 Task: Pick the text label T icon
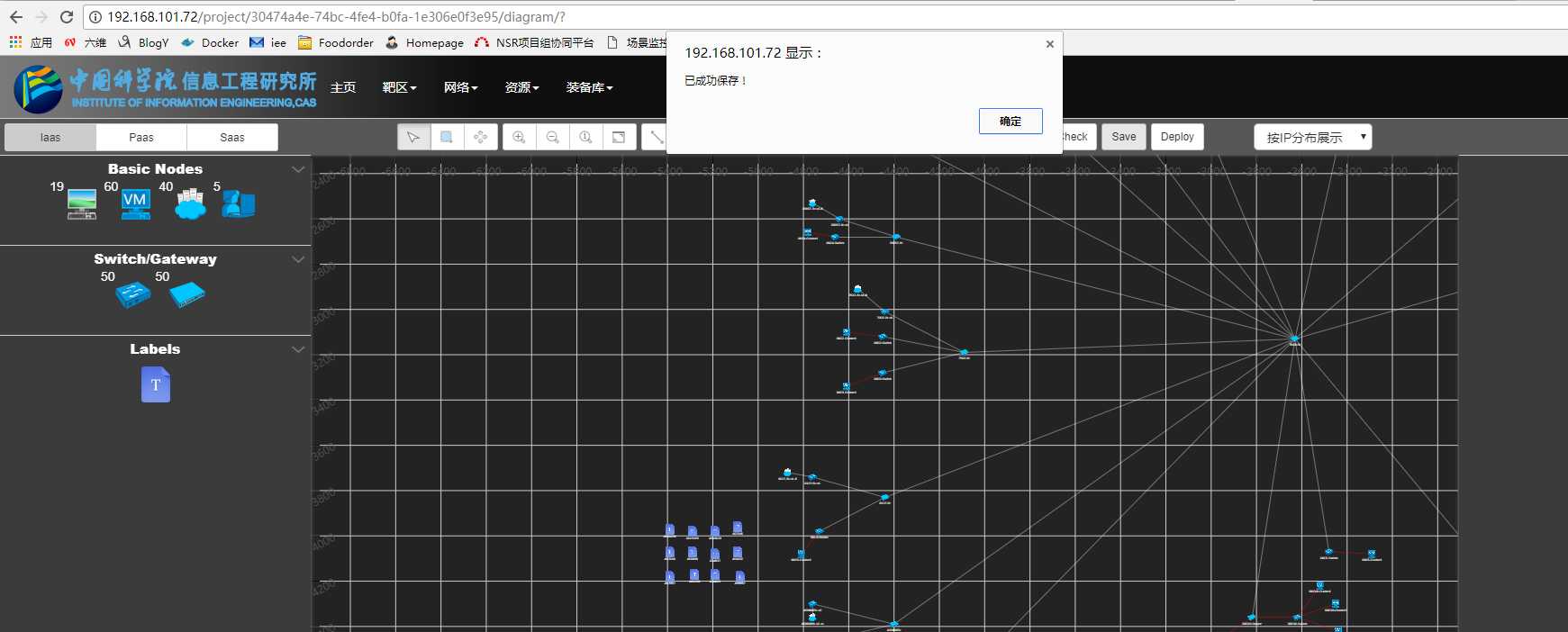156,384
